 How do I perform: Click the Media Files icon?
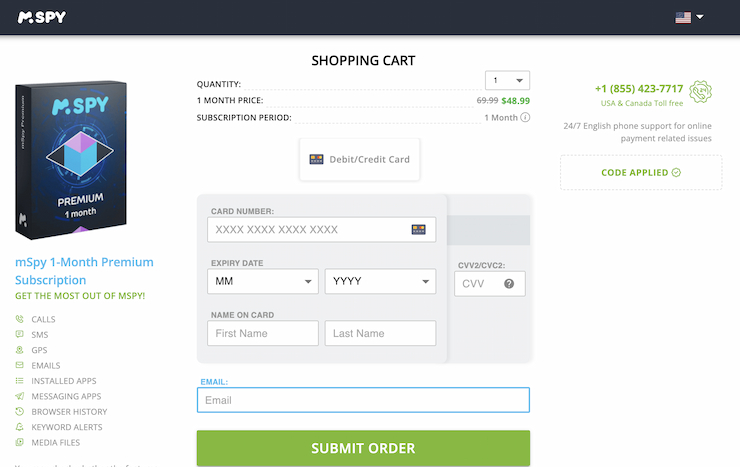(19, 442)
